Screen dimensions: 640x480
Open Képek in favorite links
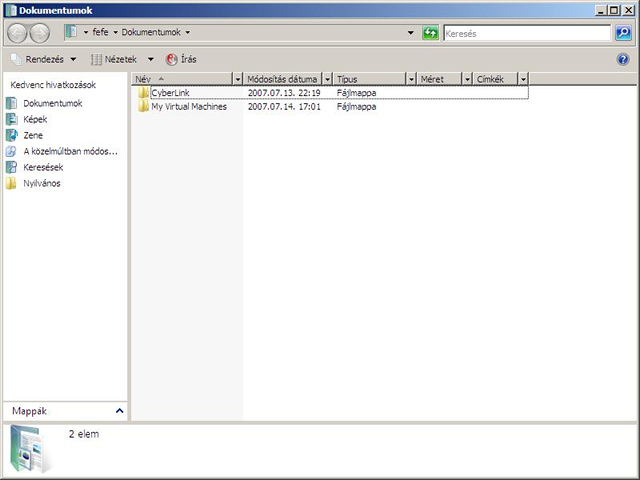tap(35, 119)
